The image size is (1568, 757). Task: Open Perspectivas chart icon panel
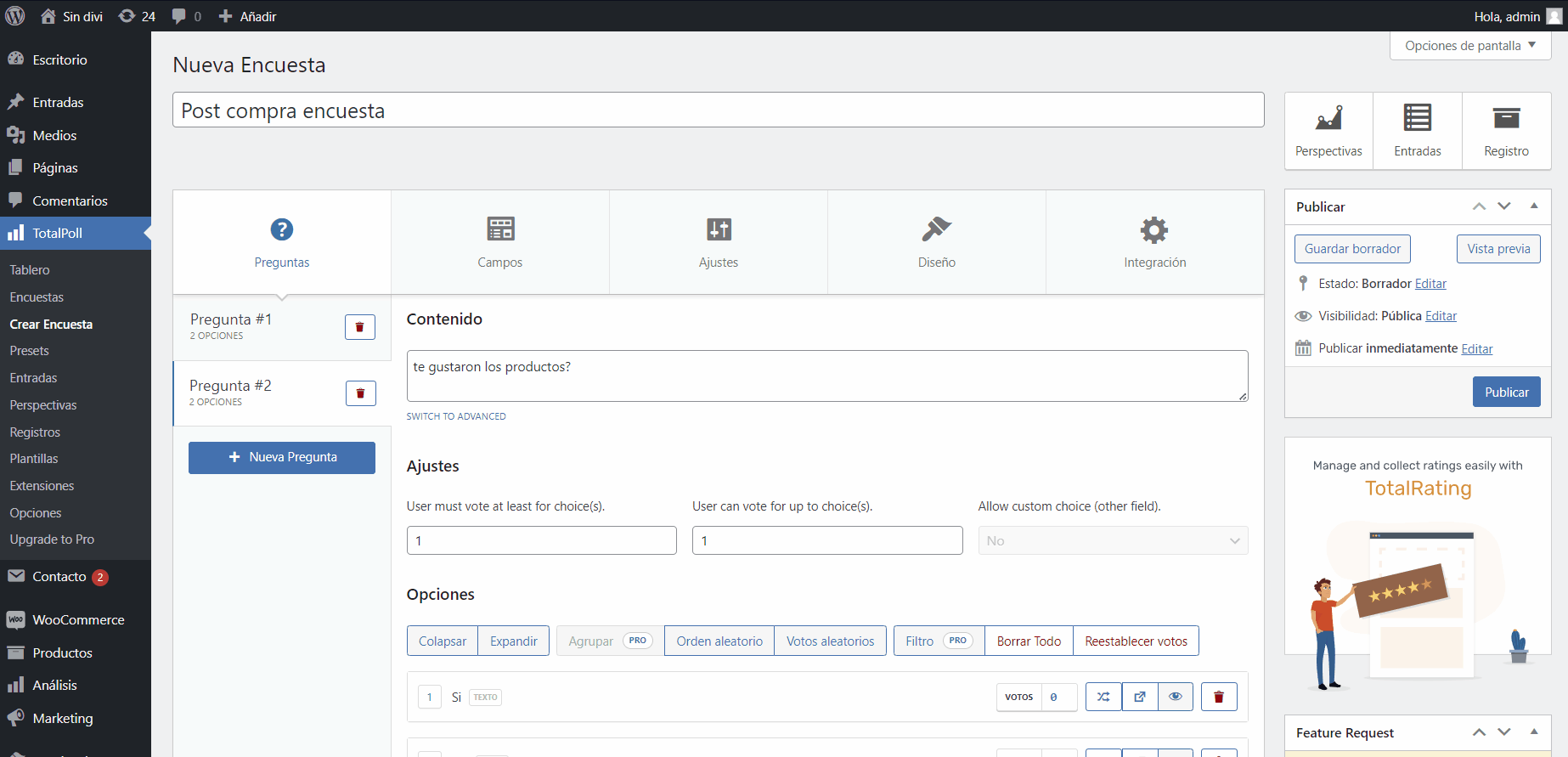(1328, 131)
